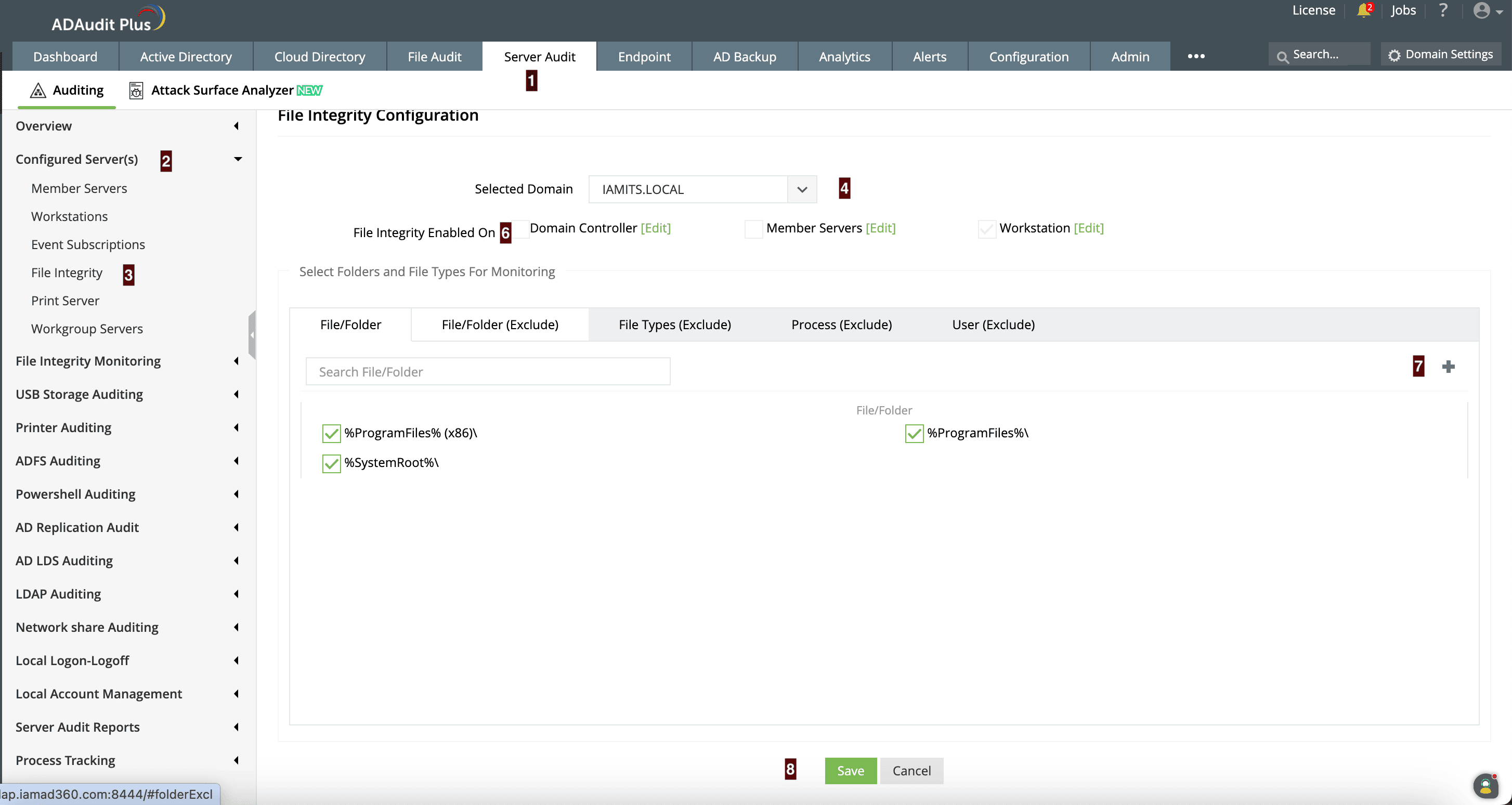This screenshot has height=805, width=1512.
Task: Click Edit link next to Domain Controller
Action: point(656,228)
